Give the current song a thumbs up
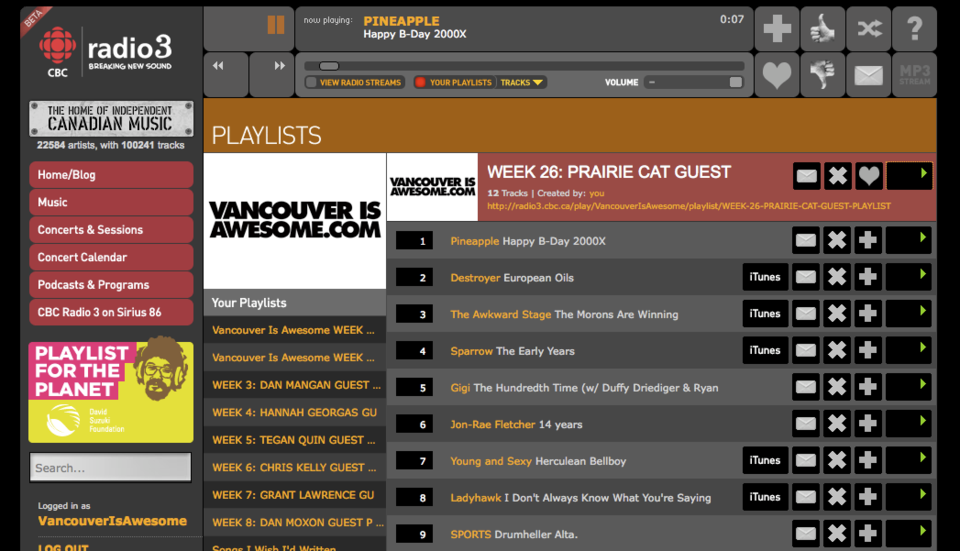 822,29
